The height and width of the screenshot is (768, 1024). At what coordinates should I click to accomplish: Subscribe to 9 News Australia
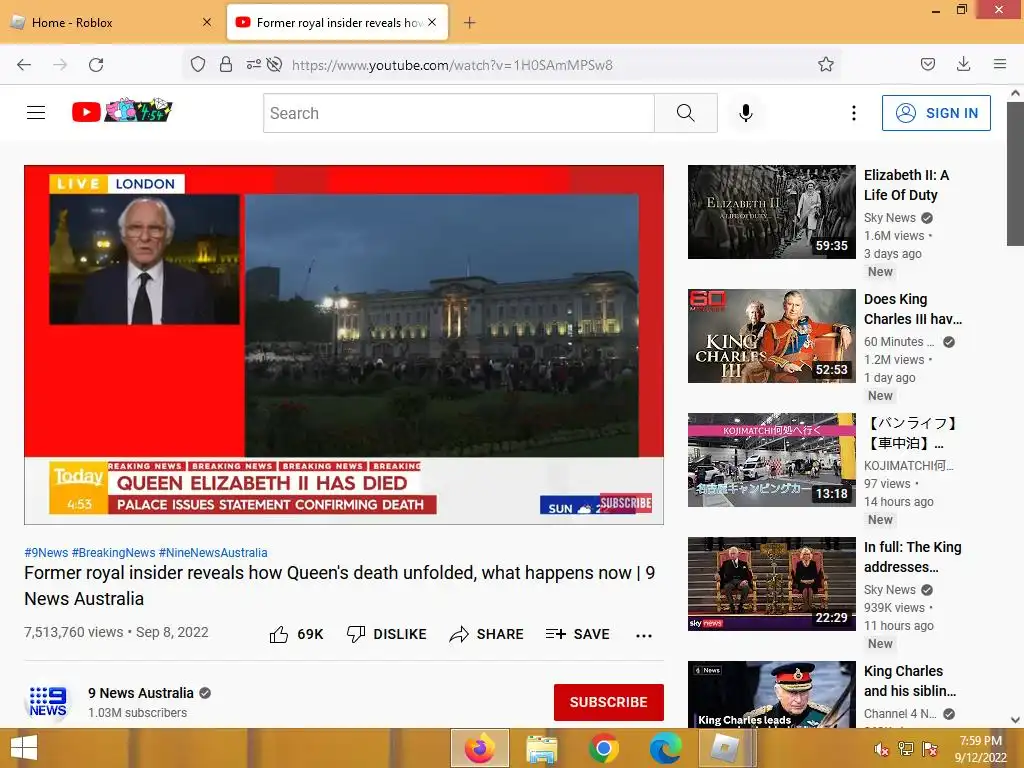click(x=609, y=702)
